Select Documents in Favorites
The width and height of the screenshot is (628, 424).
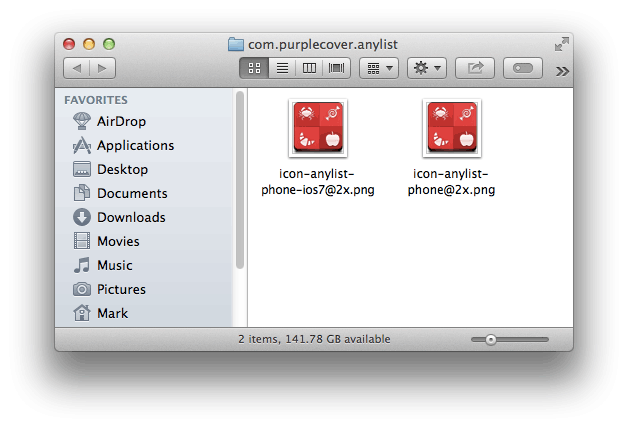click(132, 193)
